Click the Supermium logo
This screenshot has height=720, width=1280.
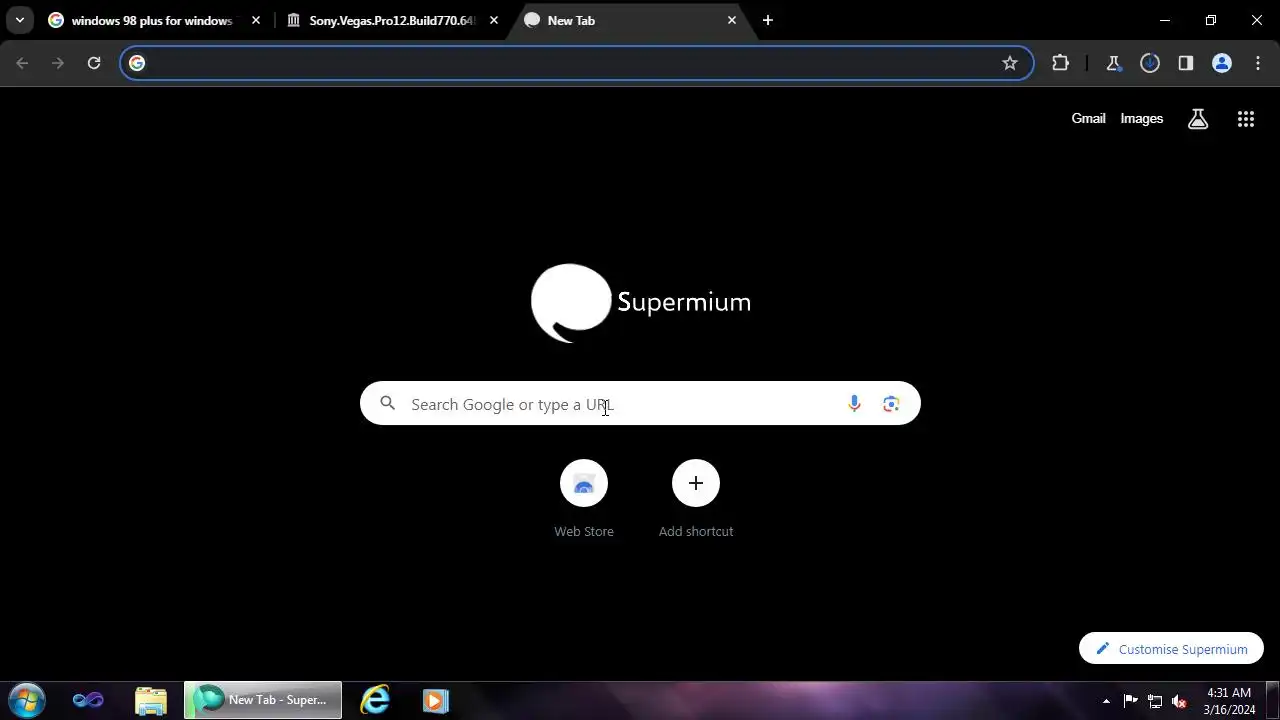640,302
